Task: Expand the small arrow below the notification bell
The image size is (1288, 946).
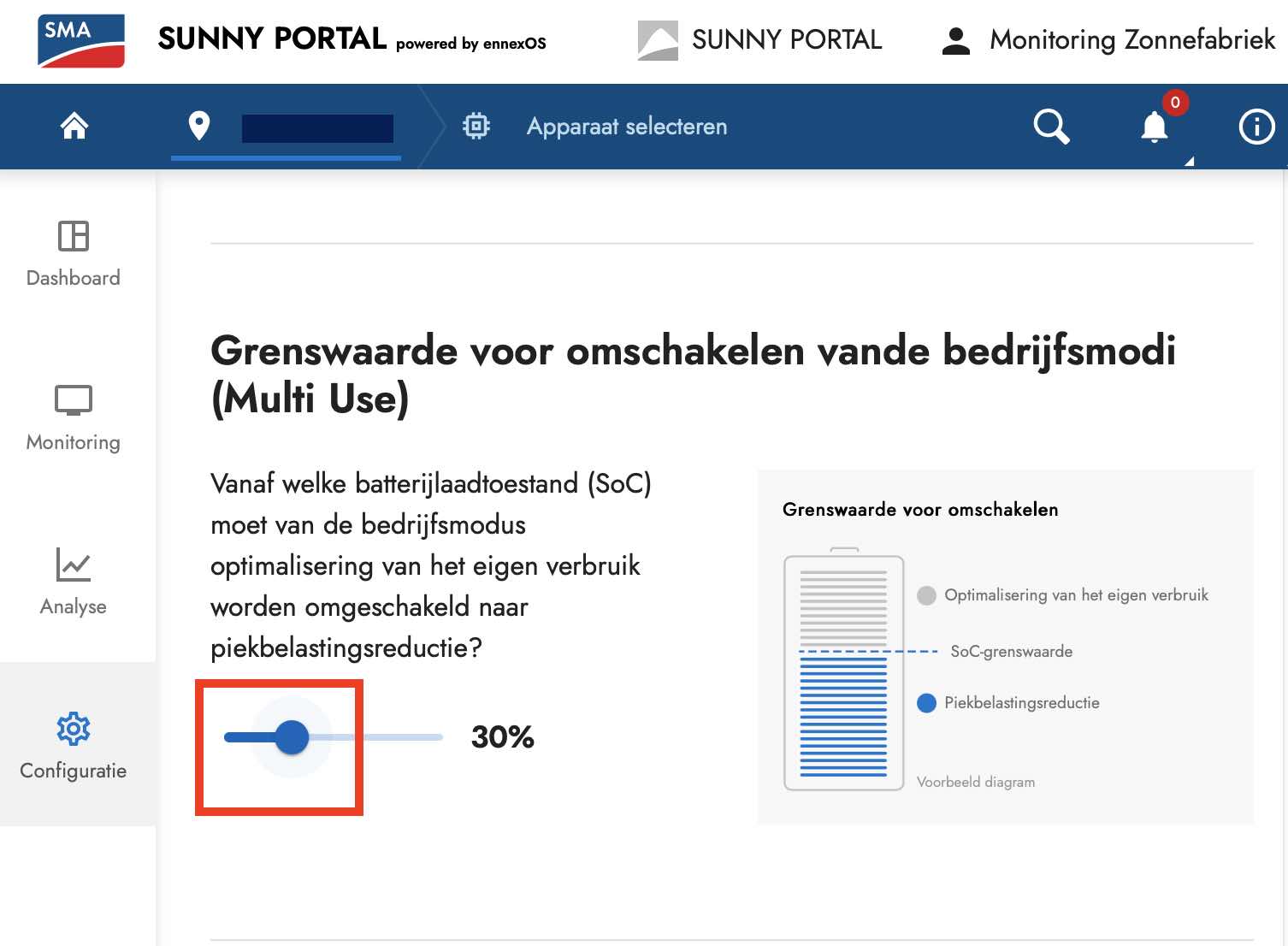Action: tap(1189, 161)
